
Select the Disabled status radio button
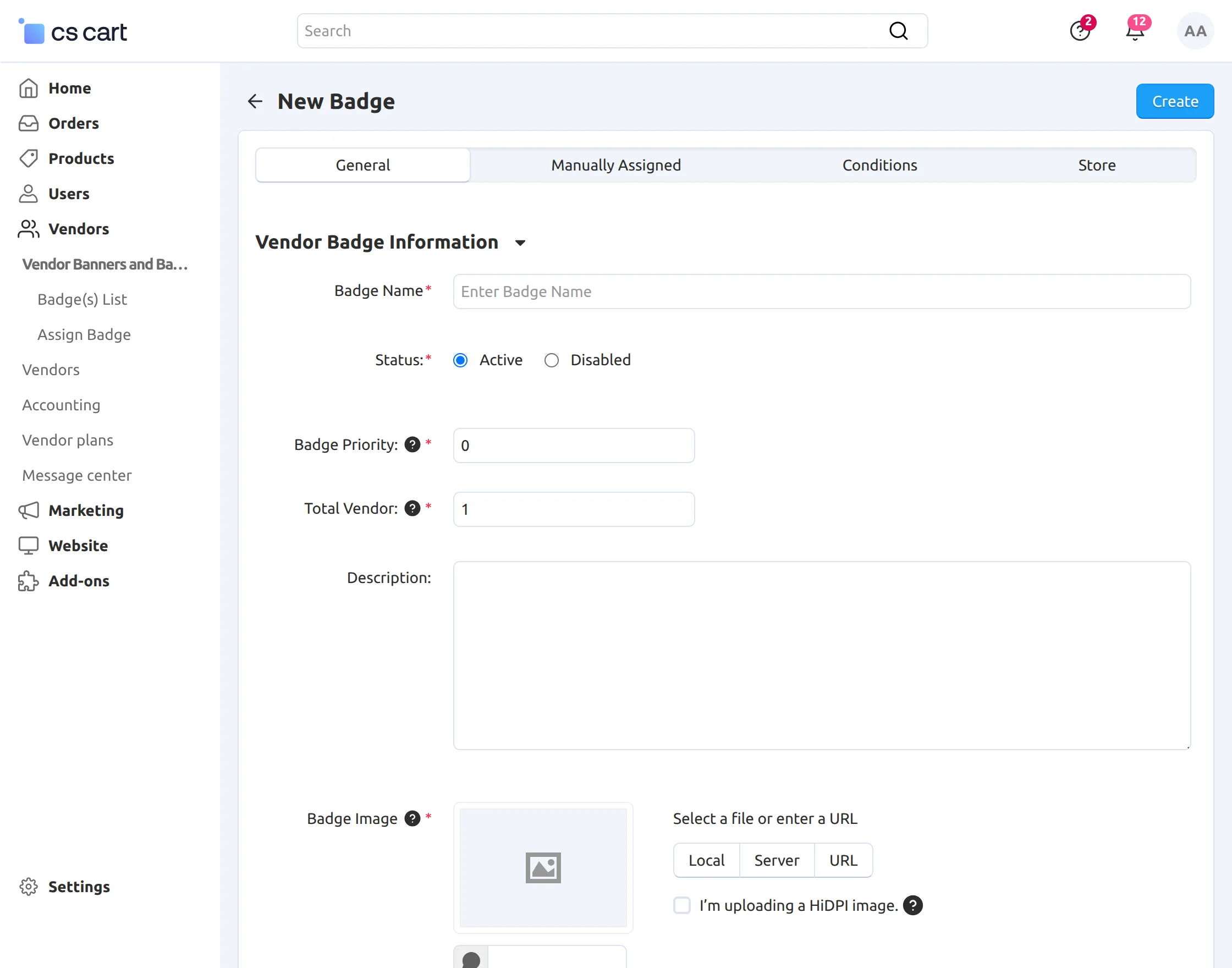pyautogui.click(x=552, y=360)
